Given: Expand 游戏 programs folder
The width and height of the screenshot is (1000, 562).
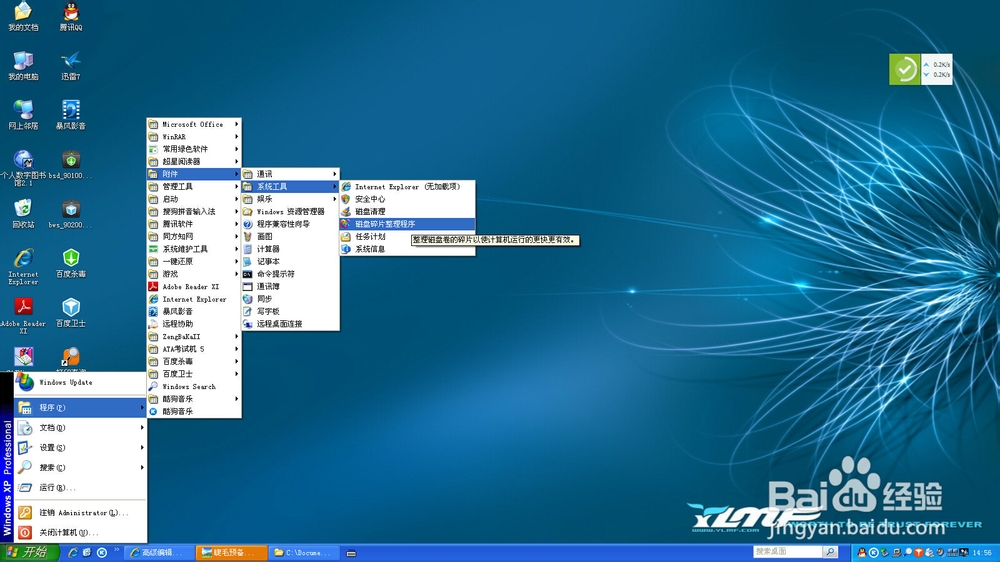Looking at the screenshot, I should coord(194,274).
